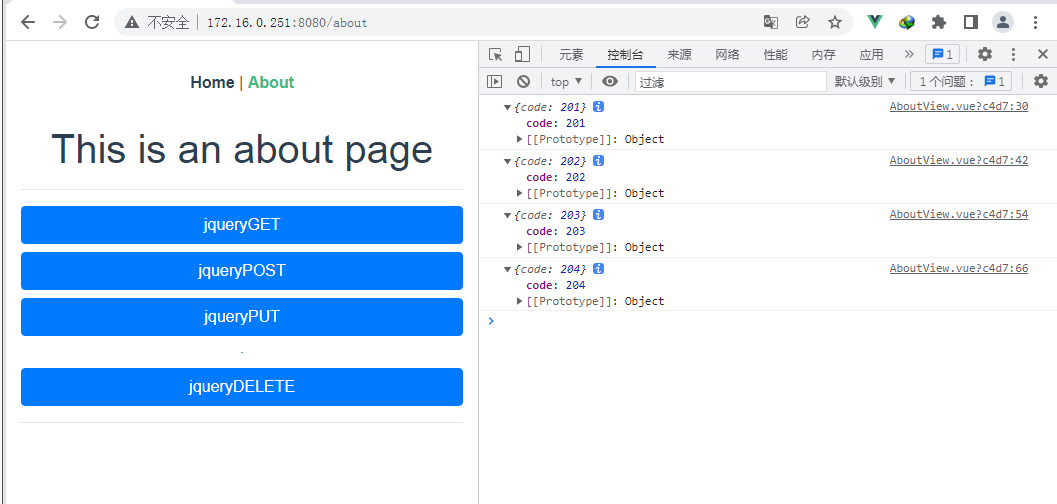The height and width of the screenshot is (504, 1057).
Task: Toggle the browser side panel icon
Action: click(971, 22)
